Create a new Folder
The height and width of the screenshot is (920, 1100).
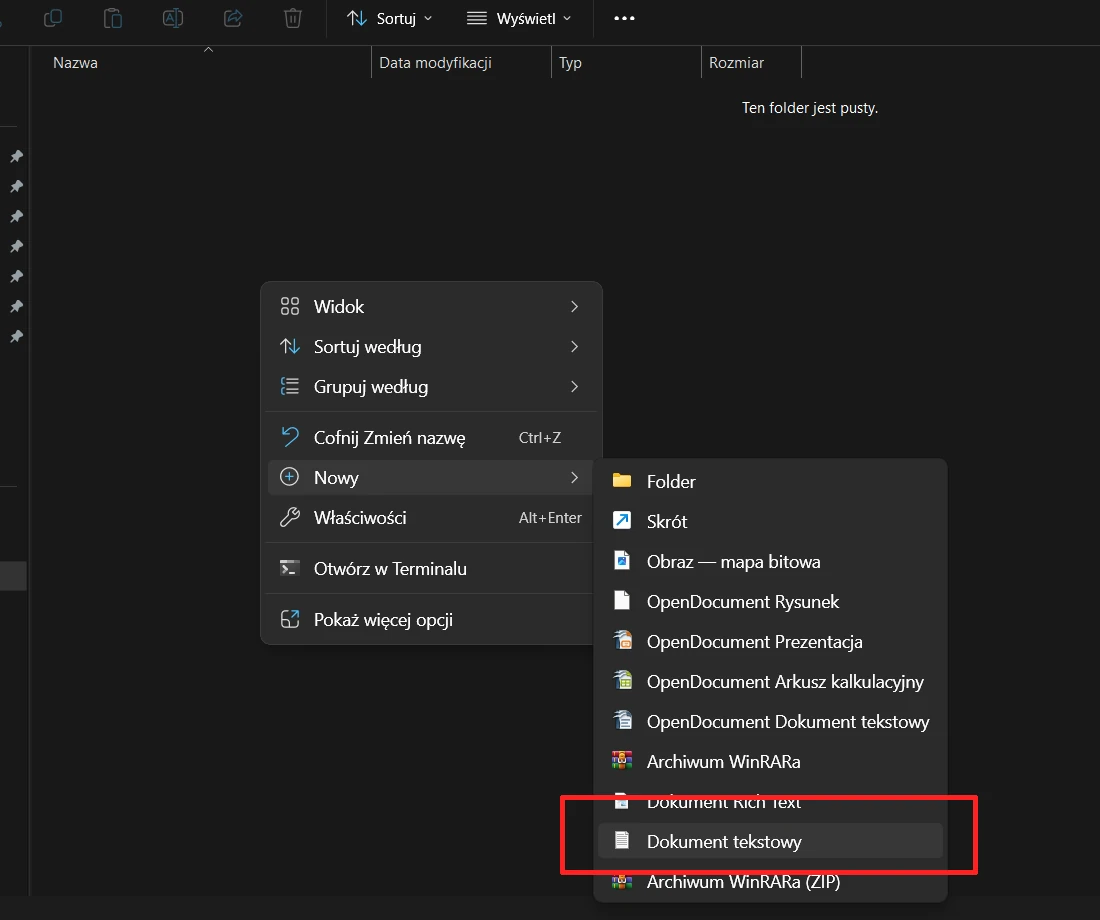(x=770, y=481)
